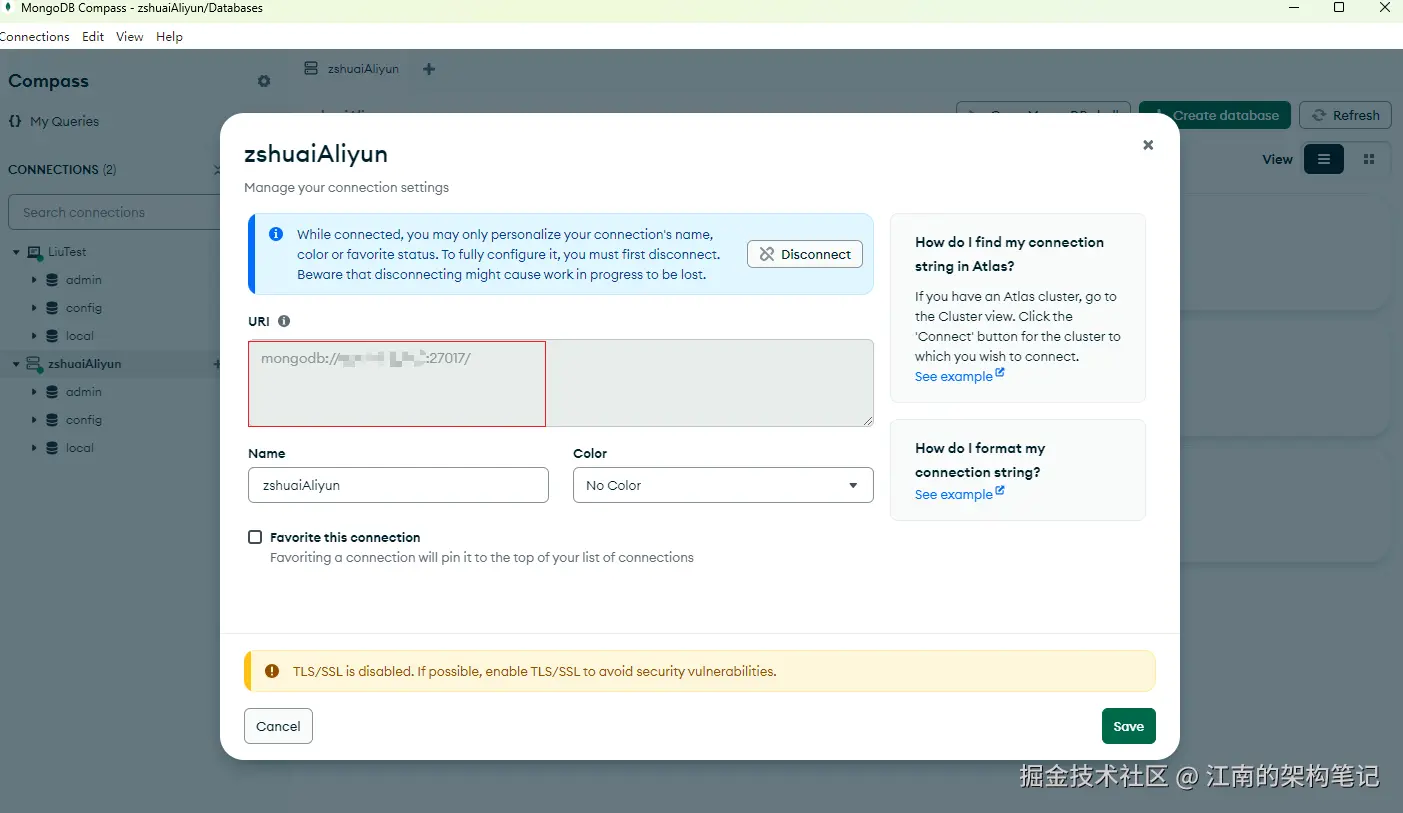Click database icon for LiuTest admin
This screenshot has height=813, width=1403.
(52, 280)
